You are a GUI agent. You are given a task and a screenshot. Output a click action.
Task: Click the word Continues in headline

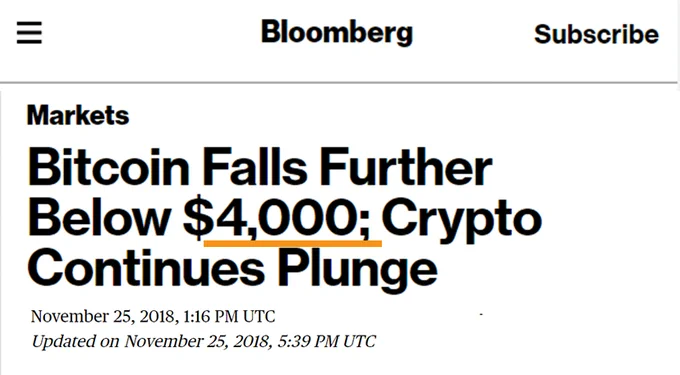click(x=146, y=268)
